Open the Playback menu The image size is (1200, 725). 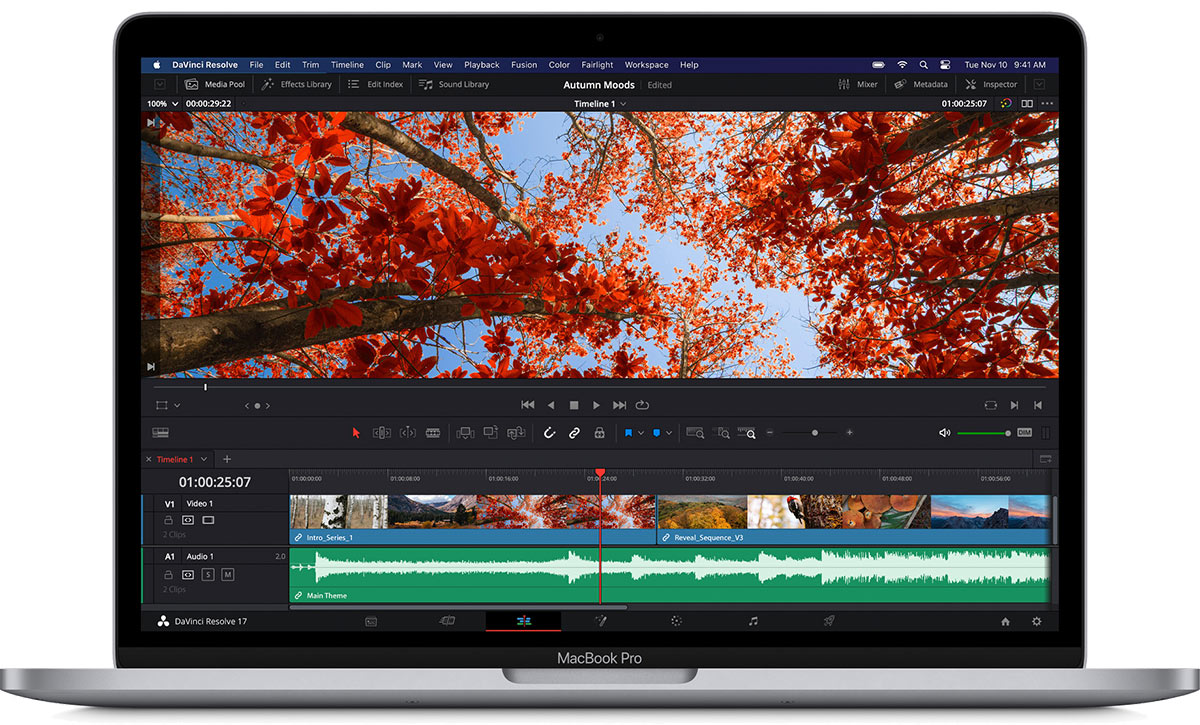481,65
